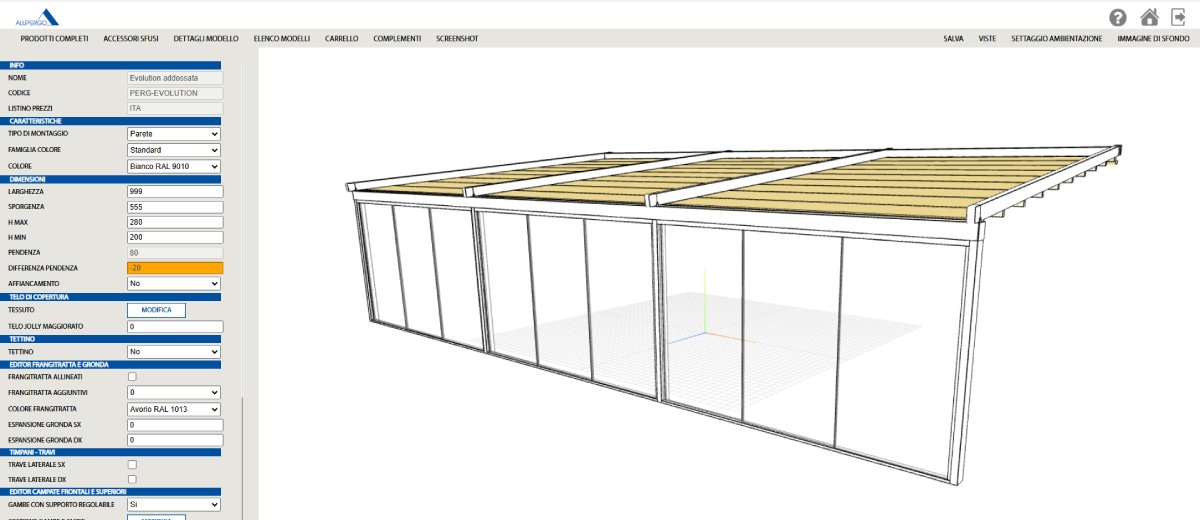
Task: Open the Tettino dropdown
Action: pos(174,352)
